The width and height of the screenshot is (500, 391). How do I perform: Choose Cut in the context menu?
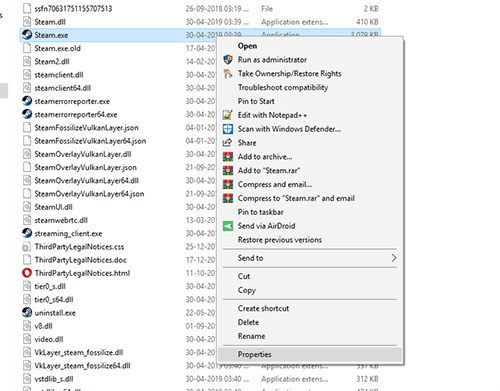(244, 276)
